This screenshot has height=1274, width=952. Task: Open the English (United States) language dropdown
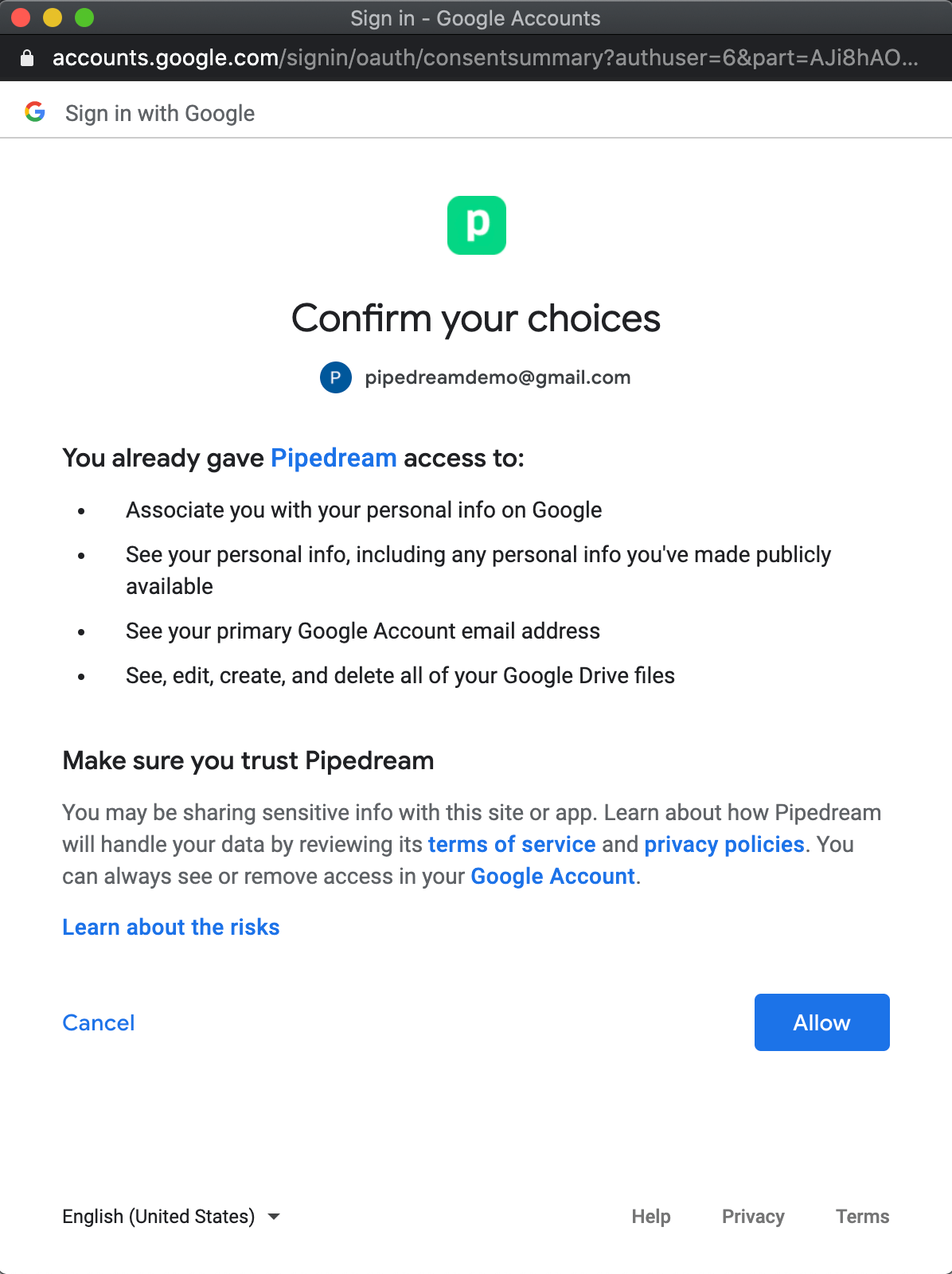(158, 1217)
